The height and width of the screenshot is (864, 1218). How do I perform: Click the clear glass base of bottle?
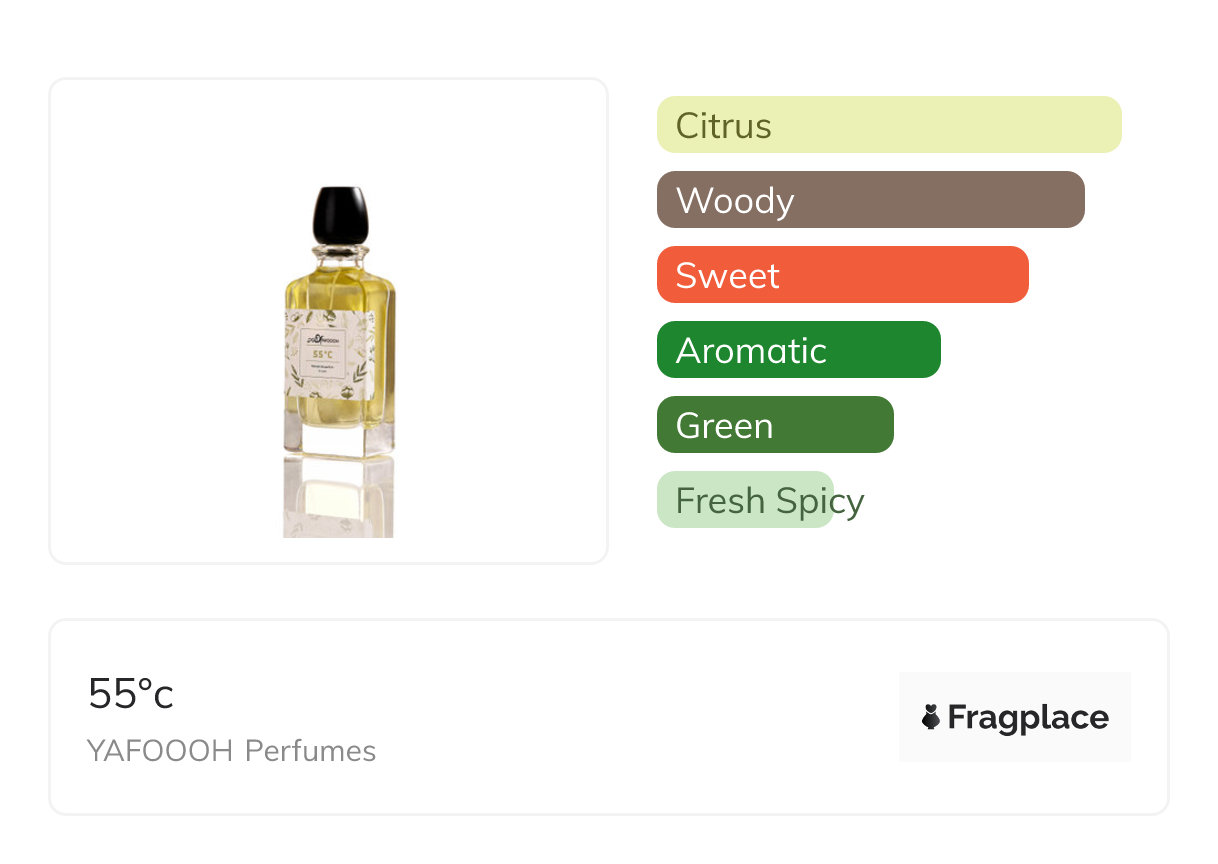339,440
